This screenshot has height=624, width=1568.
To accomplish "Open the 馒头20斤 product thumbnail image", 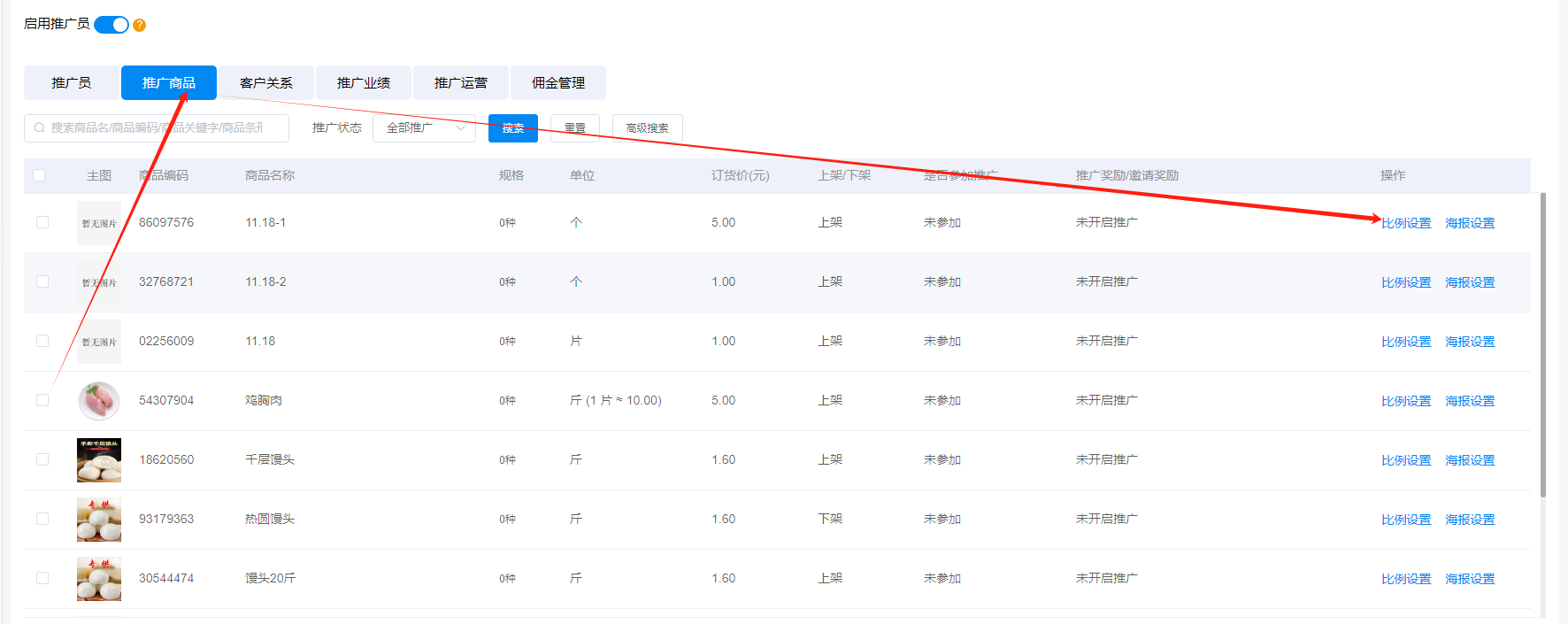I will (x=98, y=579).
